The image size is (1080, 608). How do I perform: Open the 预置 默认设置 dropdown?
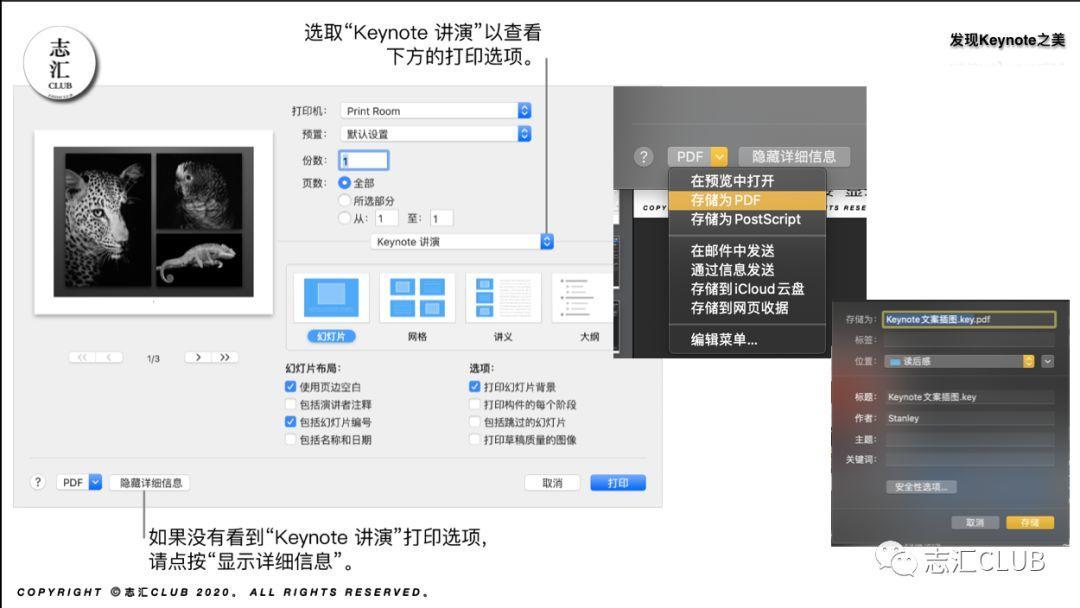(x=435, y=134)
